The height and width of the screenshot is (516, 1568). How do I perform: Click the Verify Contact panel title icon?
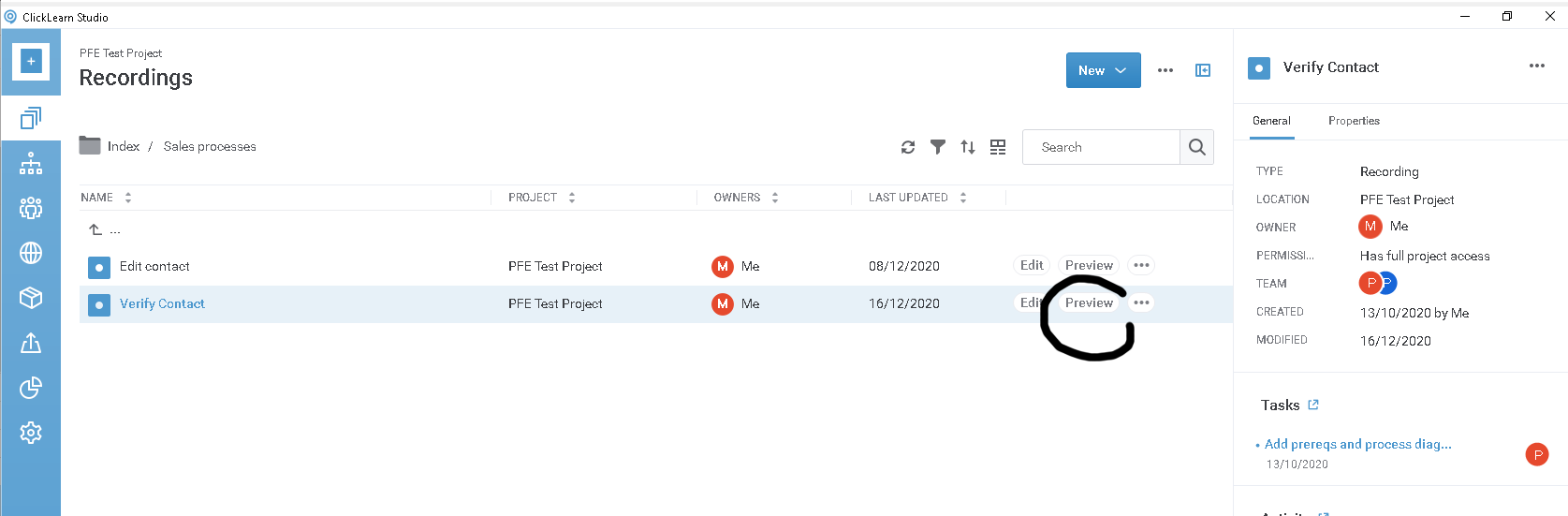coord(1259,67)
